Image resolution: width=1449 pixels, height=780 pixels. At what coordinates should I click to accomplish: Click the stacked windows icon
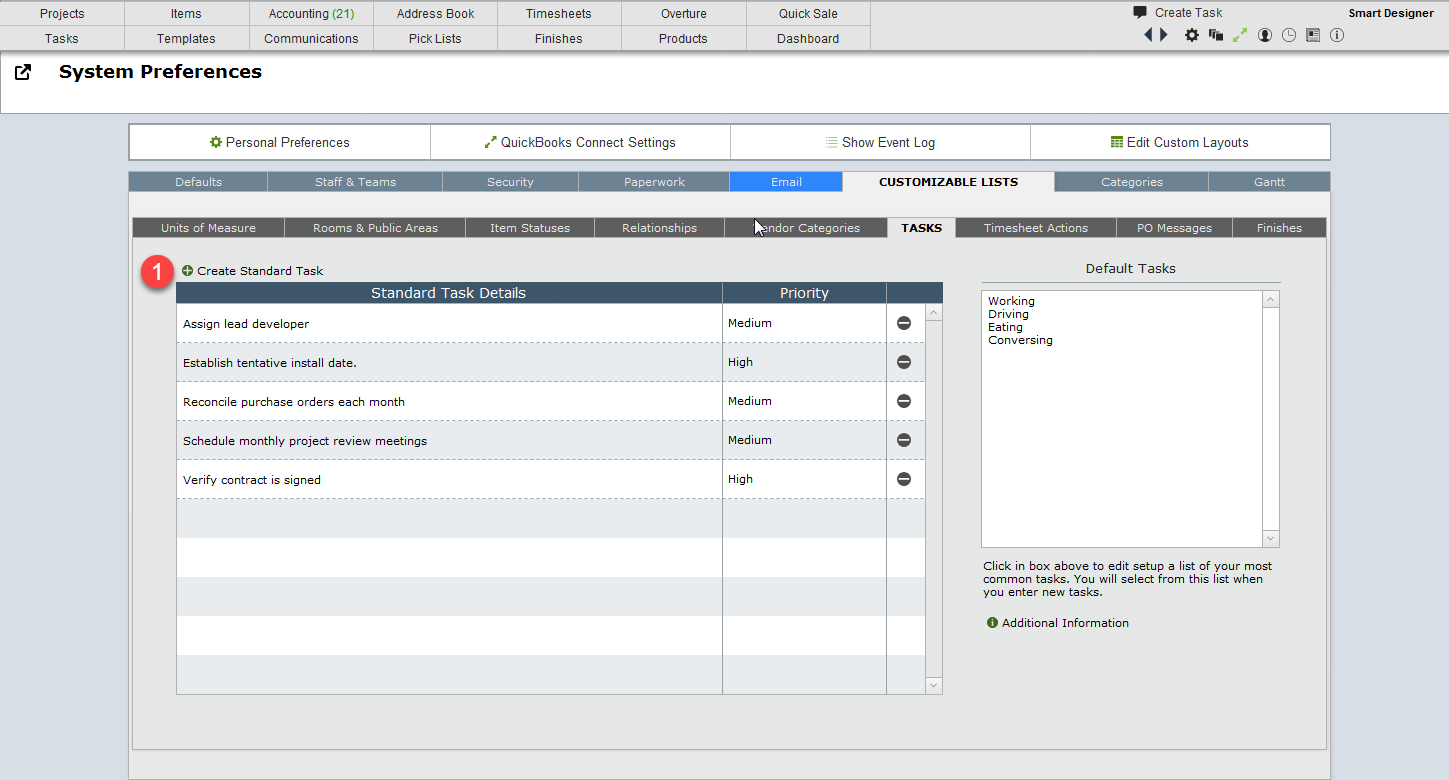click(1216, 35)
